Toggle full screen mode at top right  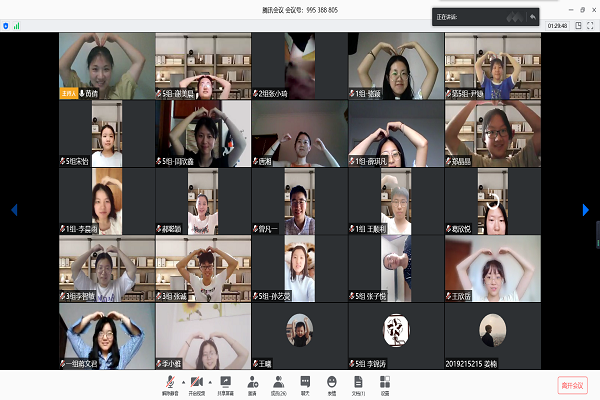[x=590, y=25]
